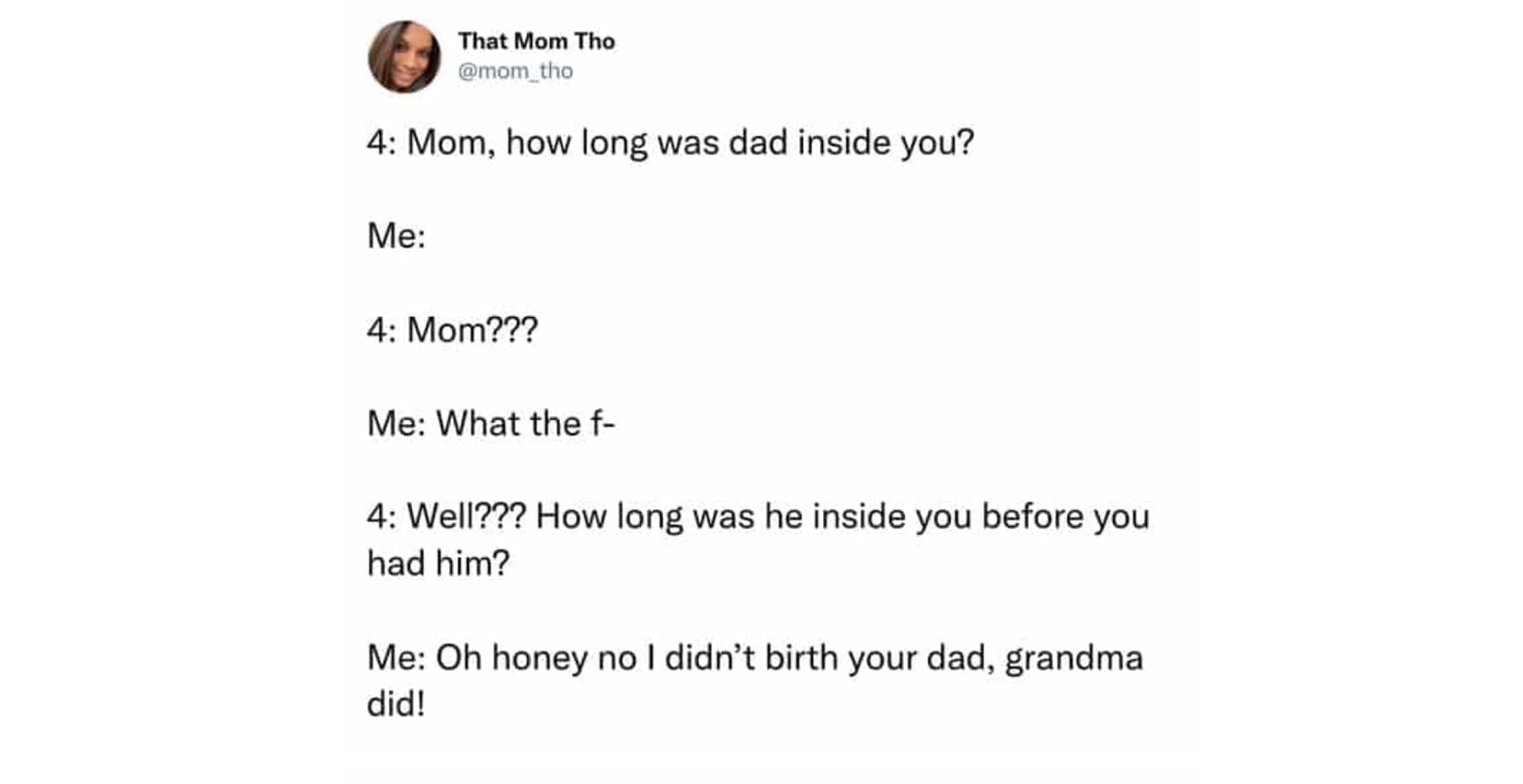Image resolution: width=1523 pixels, height=784 pixels.
Task: Click the word "grandma" in the tweet
Action: [x=1074, y=658]
